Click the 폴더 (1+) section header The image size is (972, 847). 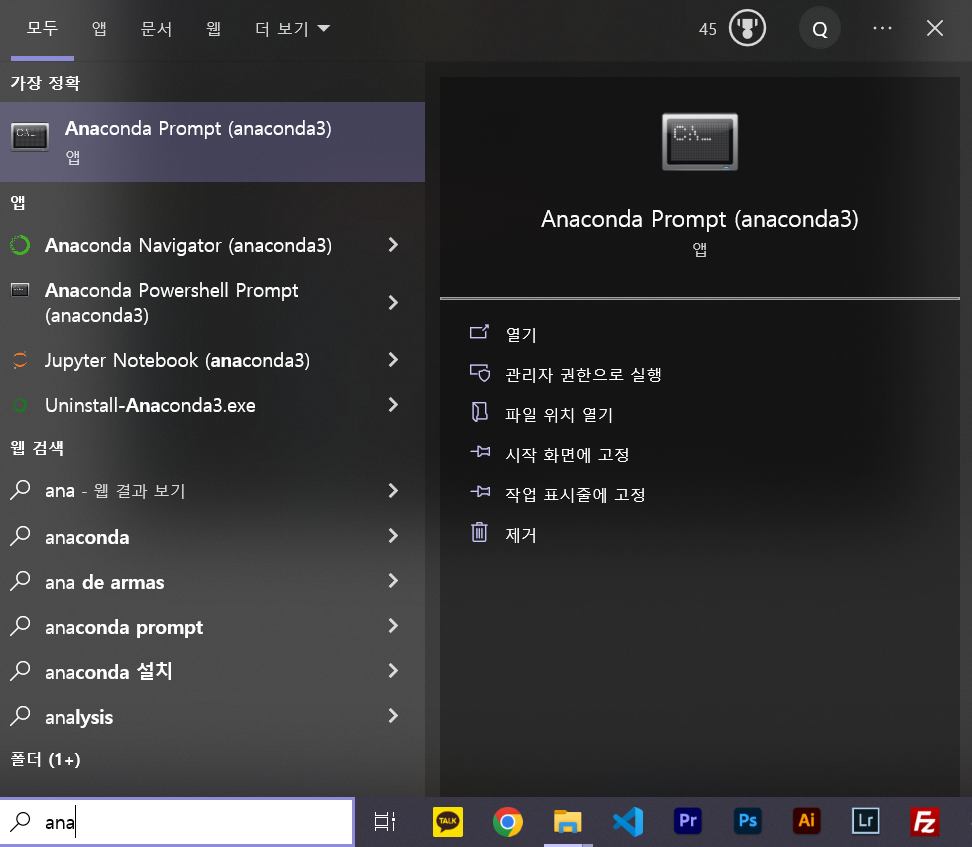coord(45,760)
